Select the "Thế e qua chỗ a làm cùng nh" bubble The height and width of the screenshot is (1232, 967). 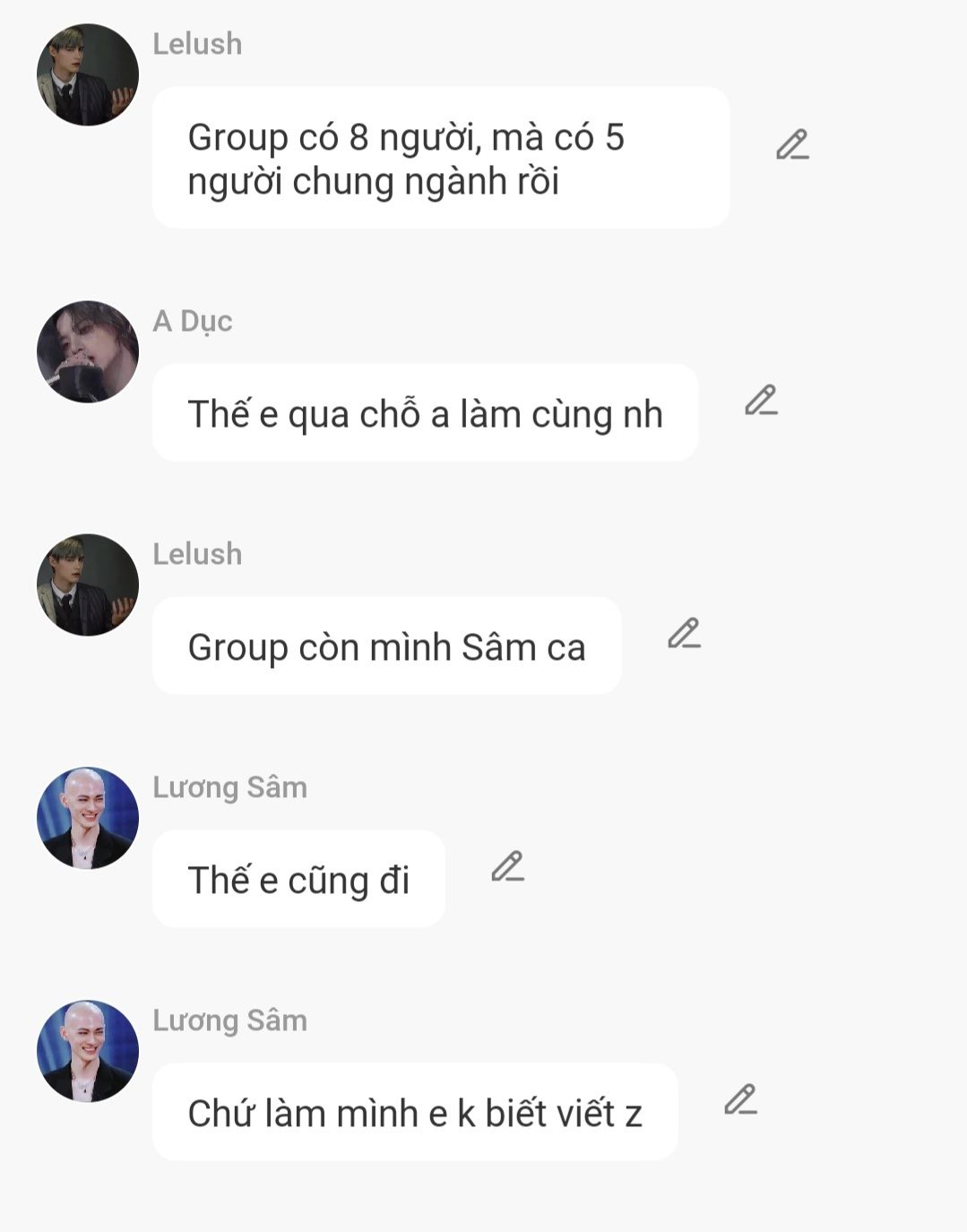point(425,412)
